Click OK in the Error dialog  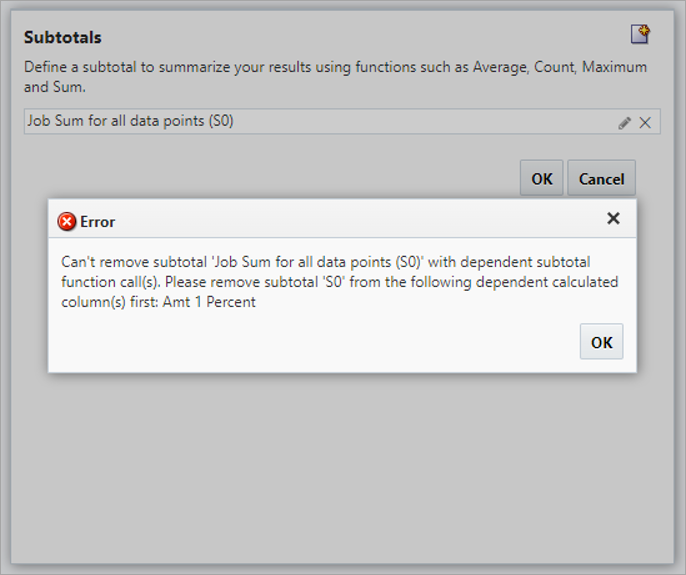click(602, 342)
